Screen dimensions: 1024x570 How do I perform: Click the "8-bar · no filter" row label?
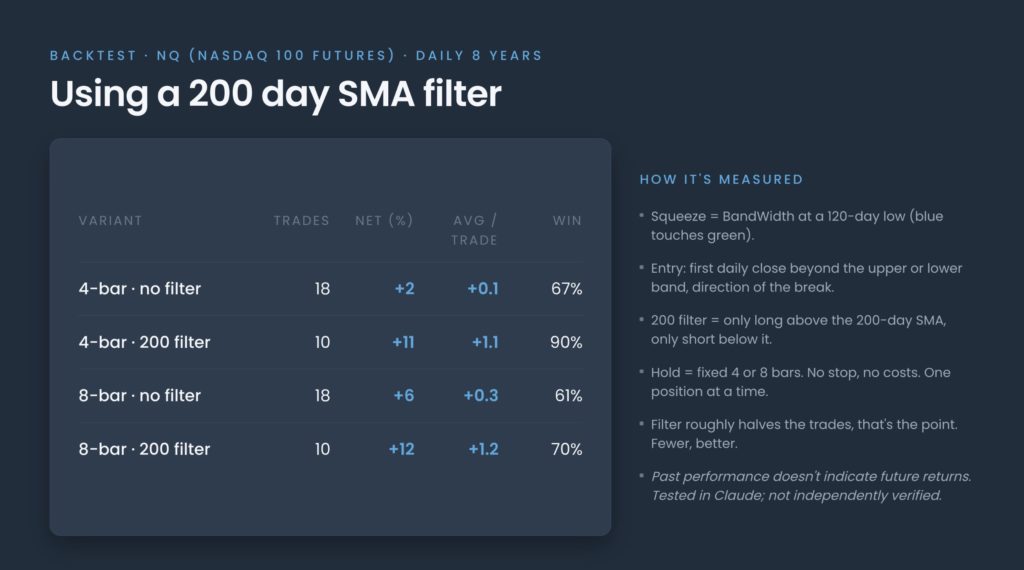tap(140, 396)
